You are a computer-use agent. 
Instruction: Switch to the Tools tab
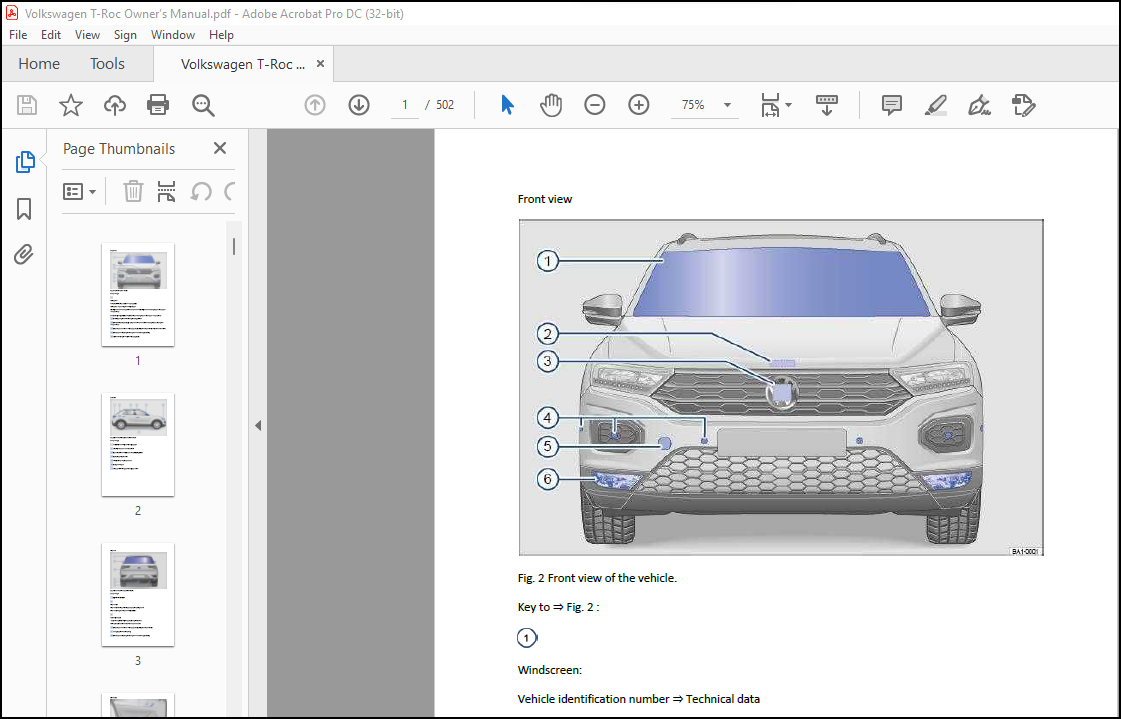(x=107, y=64)
